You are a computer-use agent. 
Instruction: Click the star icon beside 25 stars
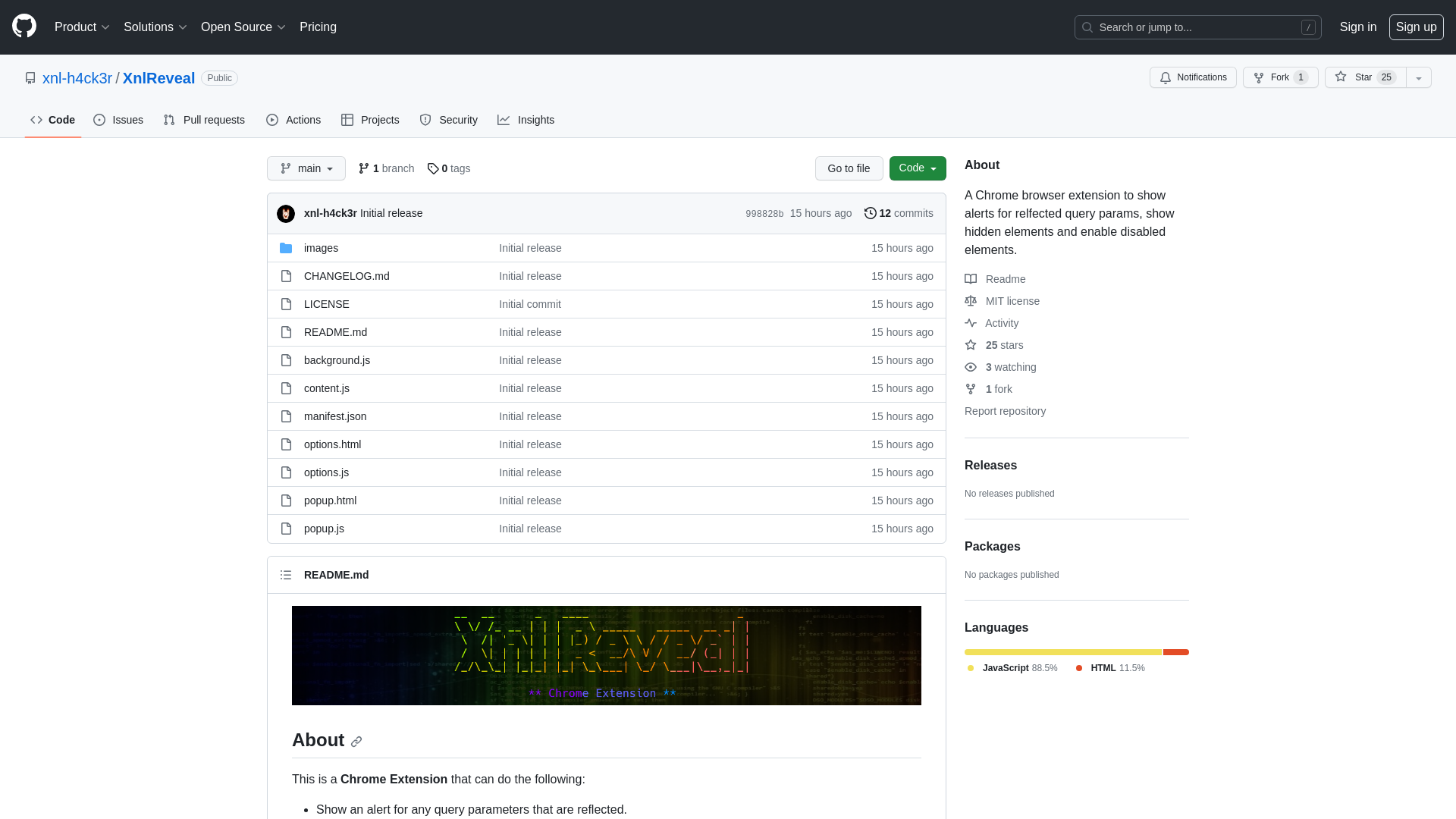[x=971, y=345]
